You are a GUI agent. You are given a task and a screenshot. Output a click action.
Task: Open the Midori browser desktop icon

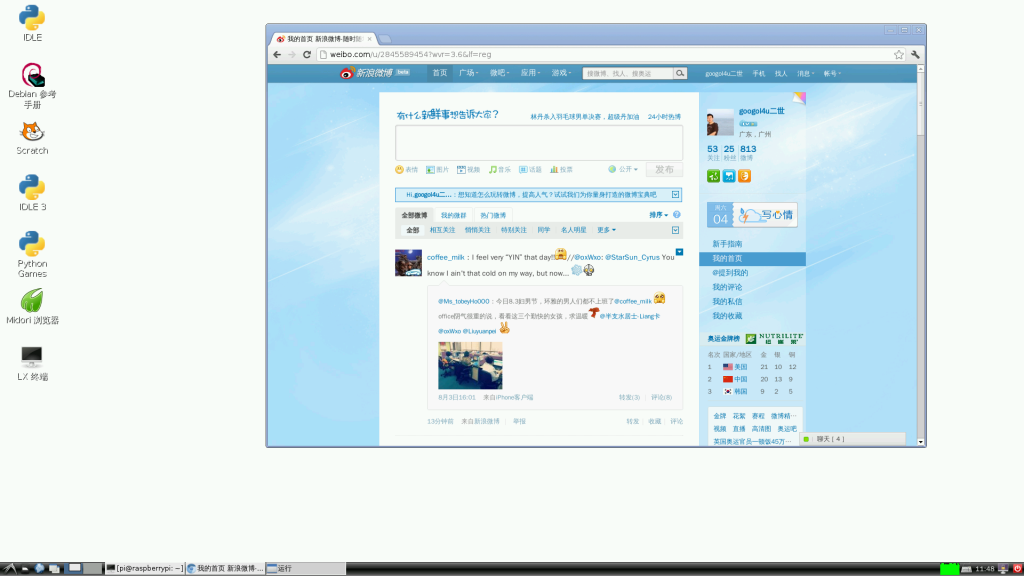(32, 306)
